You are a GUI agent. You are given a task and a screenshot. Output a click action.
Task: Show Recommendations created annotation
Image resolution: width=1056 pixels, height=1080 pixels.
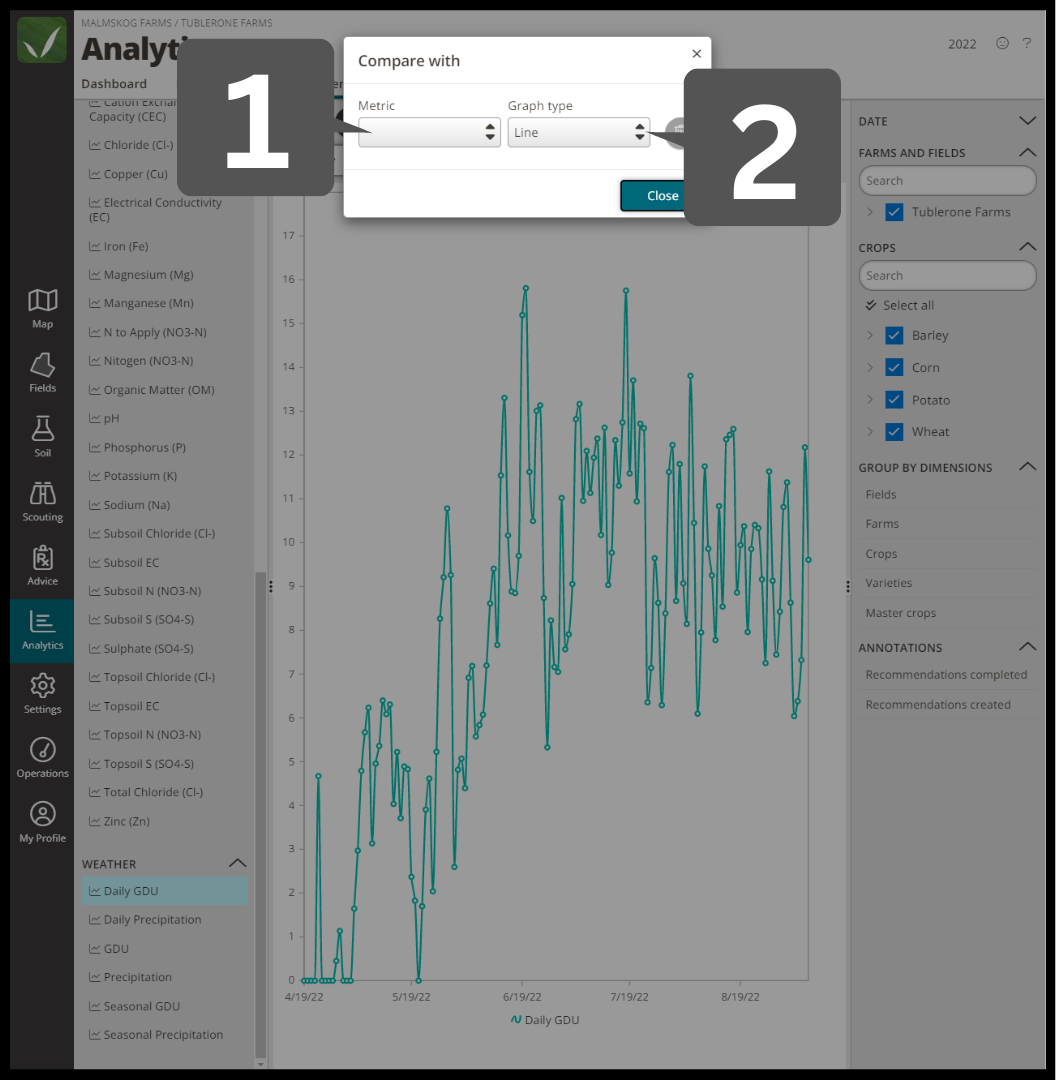938,705
